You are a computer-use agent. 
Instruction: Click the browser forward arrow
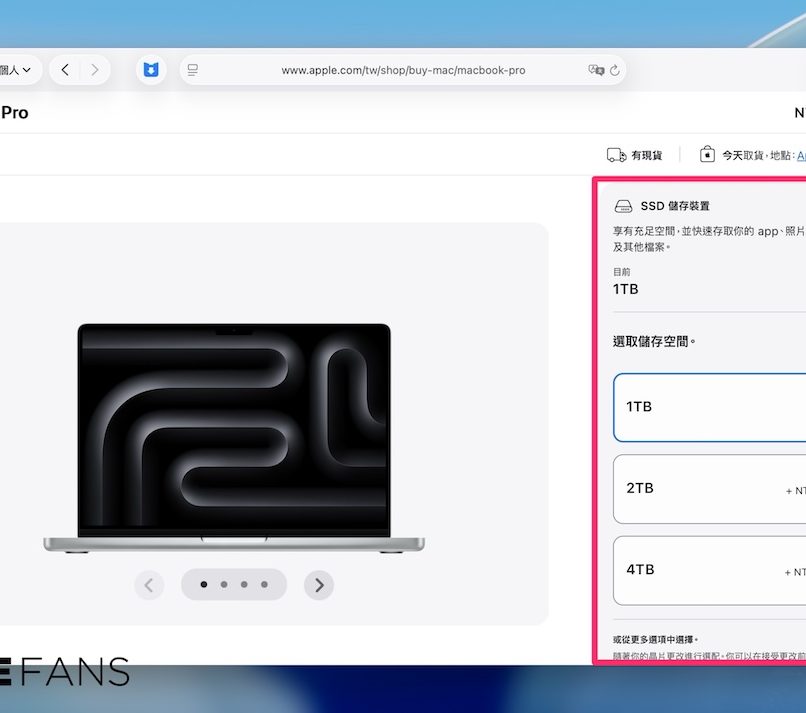[x=95, y=70]
